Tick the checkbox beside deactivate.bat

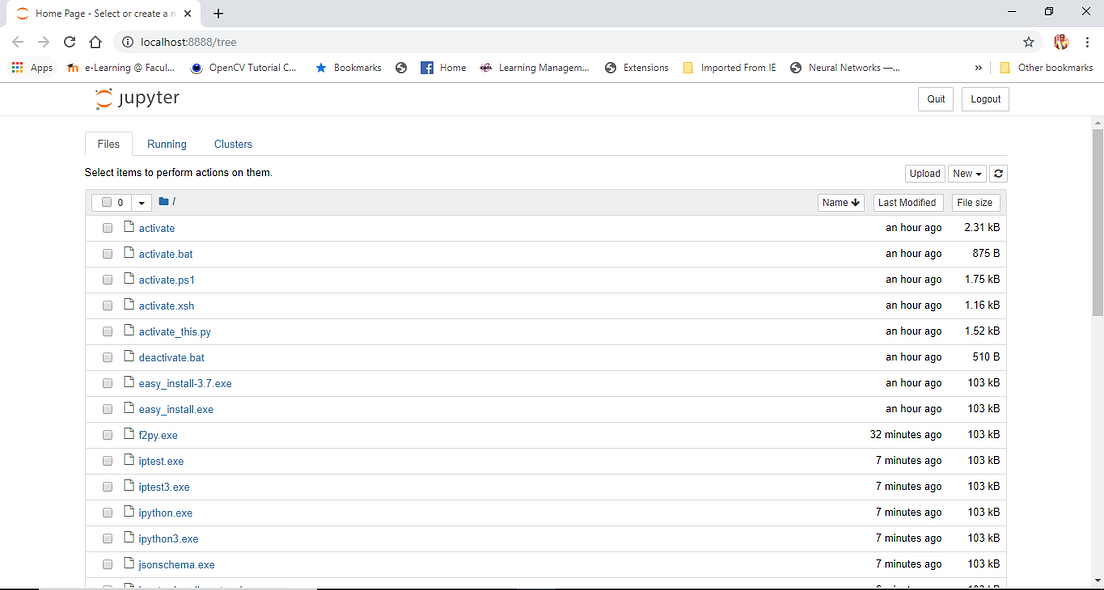click(x=107, y=356)
